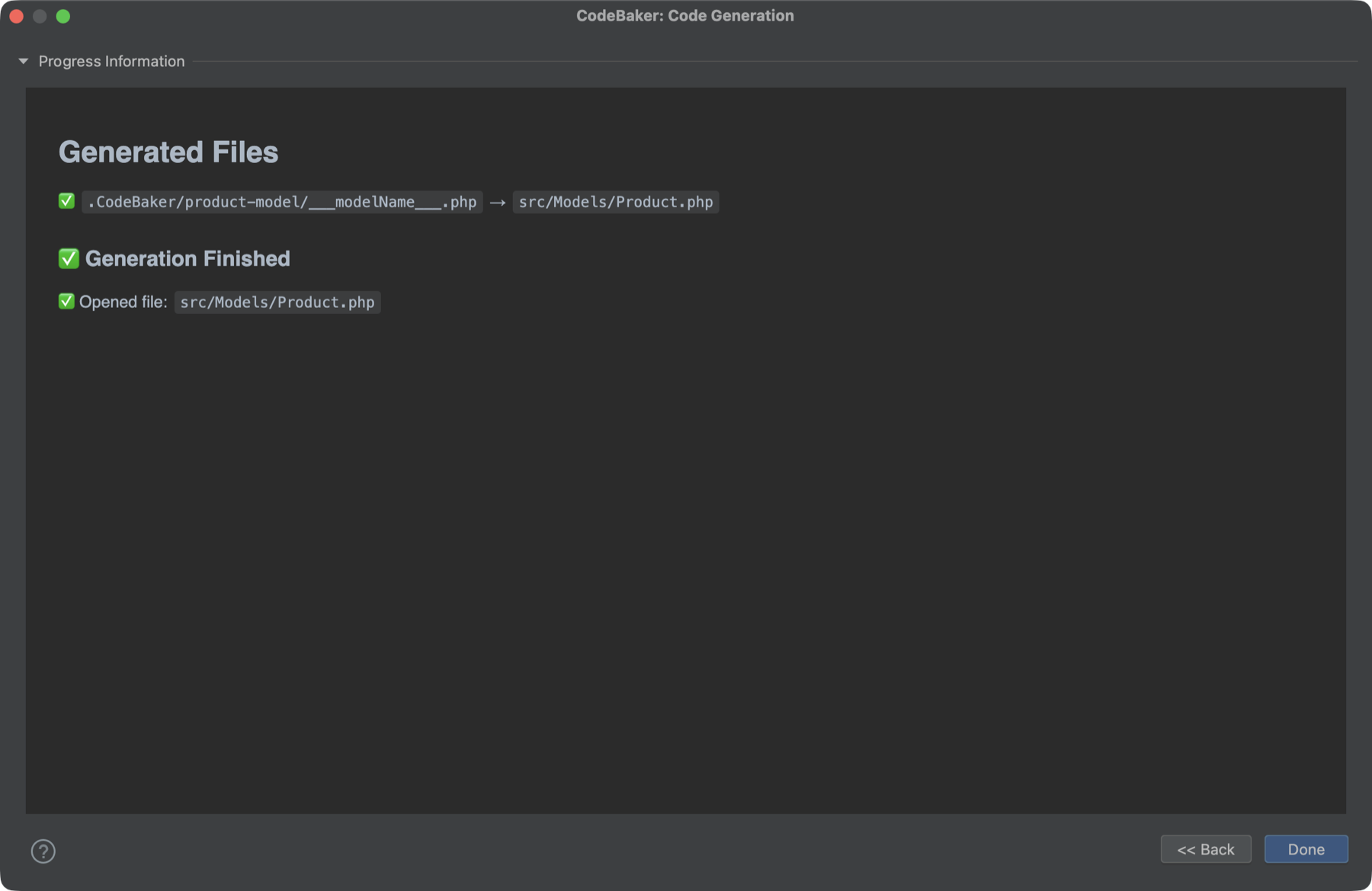This screenshot has height=891, width=1372.
Task: Click the Generation Finished heading text
Action: pyautogui.click(x=188, y=258)
